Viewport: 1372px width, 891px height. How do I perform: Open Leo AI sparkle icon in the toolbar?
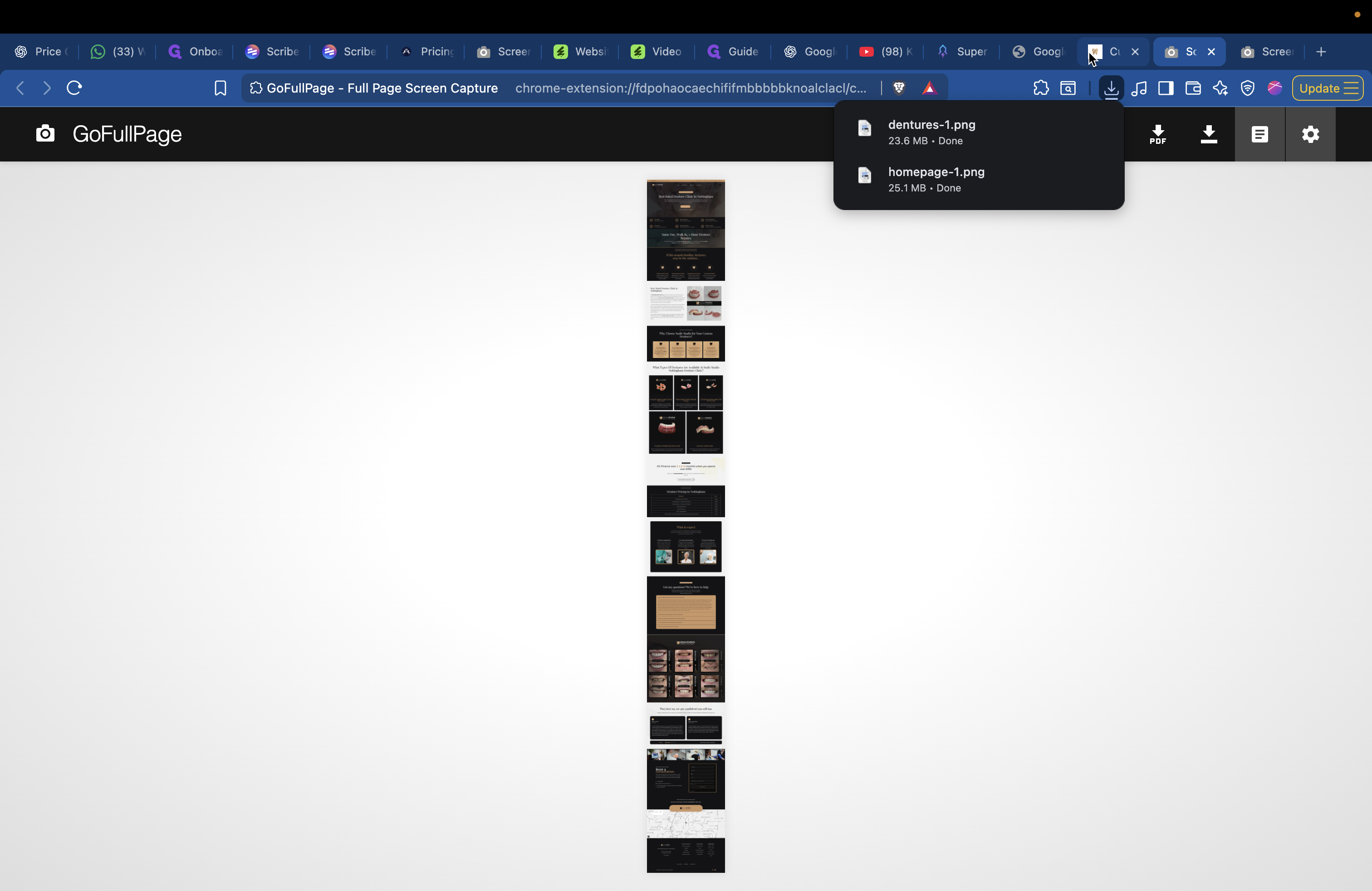click(1220, 88)
